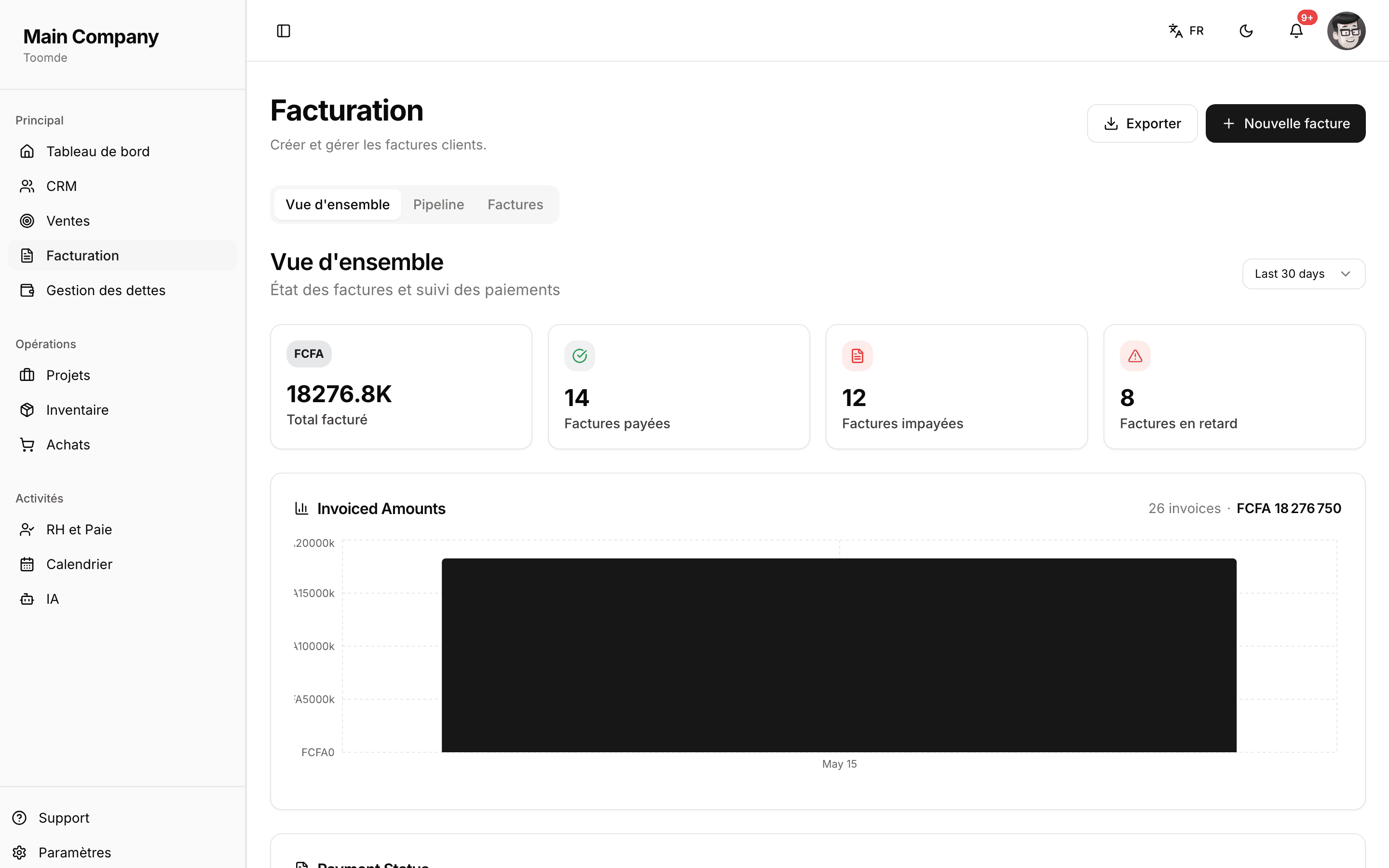Switch to the Factures tab

(x=516, y=204)
